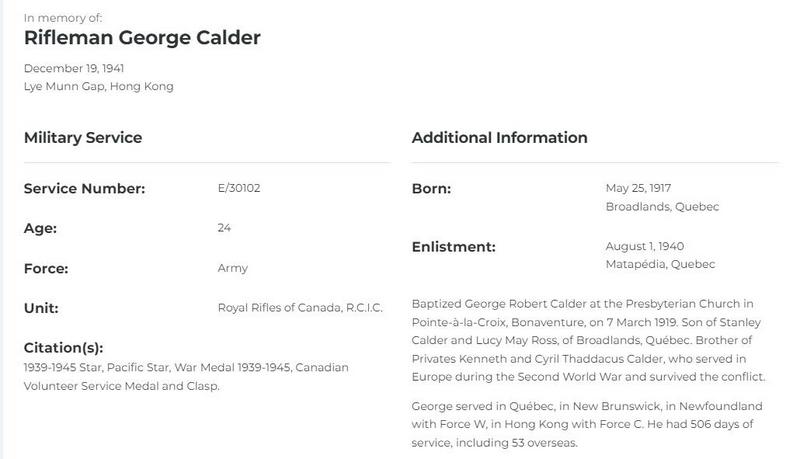Viewport: 800px width, 459px height.
Task: Click the Service Number label
Action: [85, 188]
